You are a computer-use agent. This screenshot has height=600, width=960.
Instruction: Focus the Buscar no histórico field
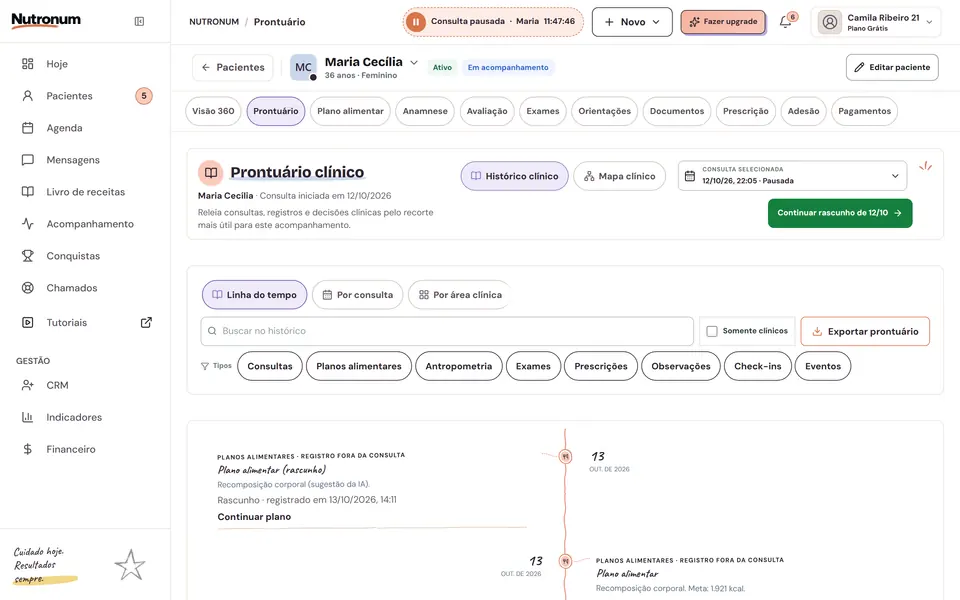tap(447, 331)
